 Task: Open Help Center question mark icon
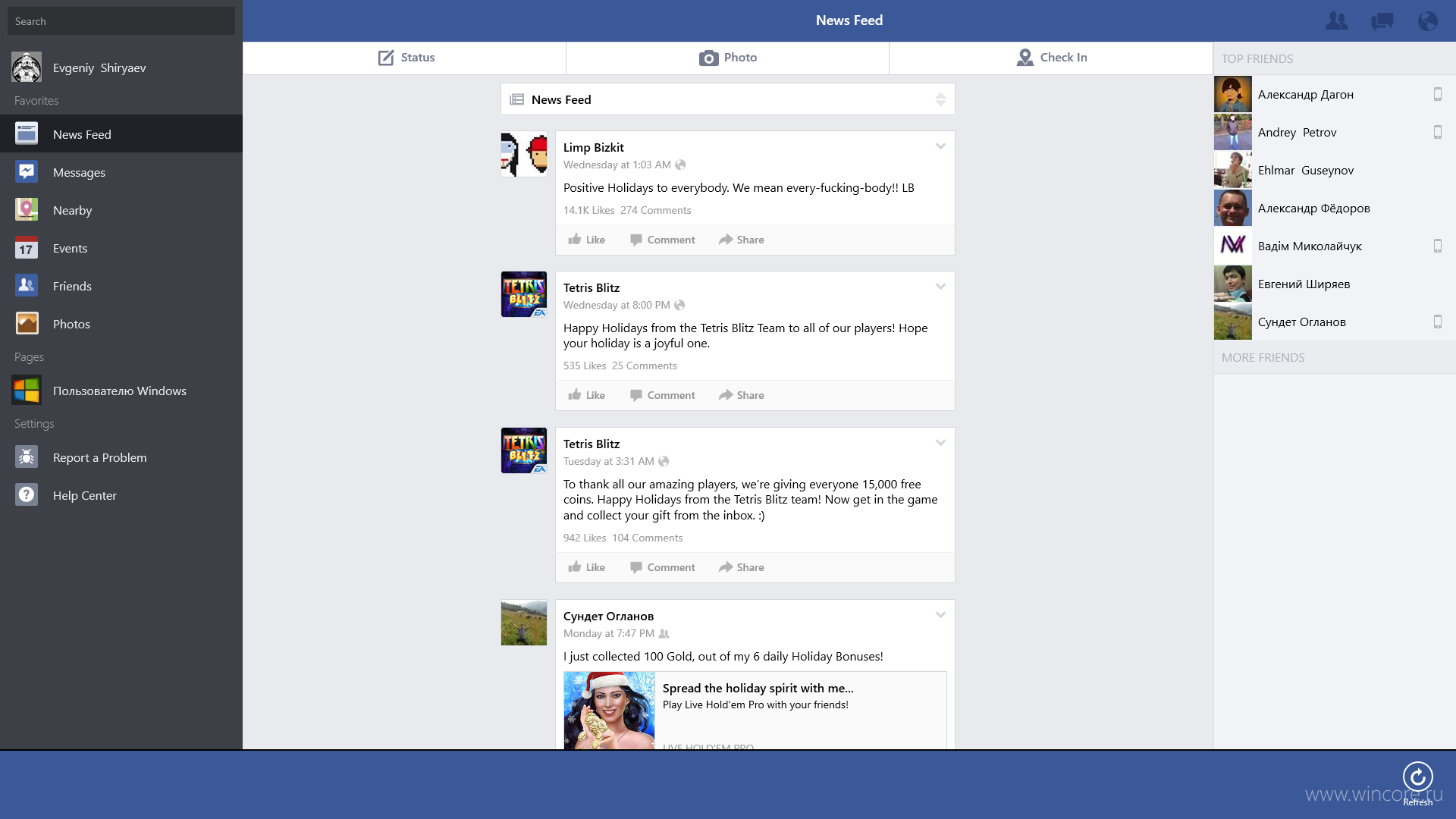tap(27, 495)
